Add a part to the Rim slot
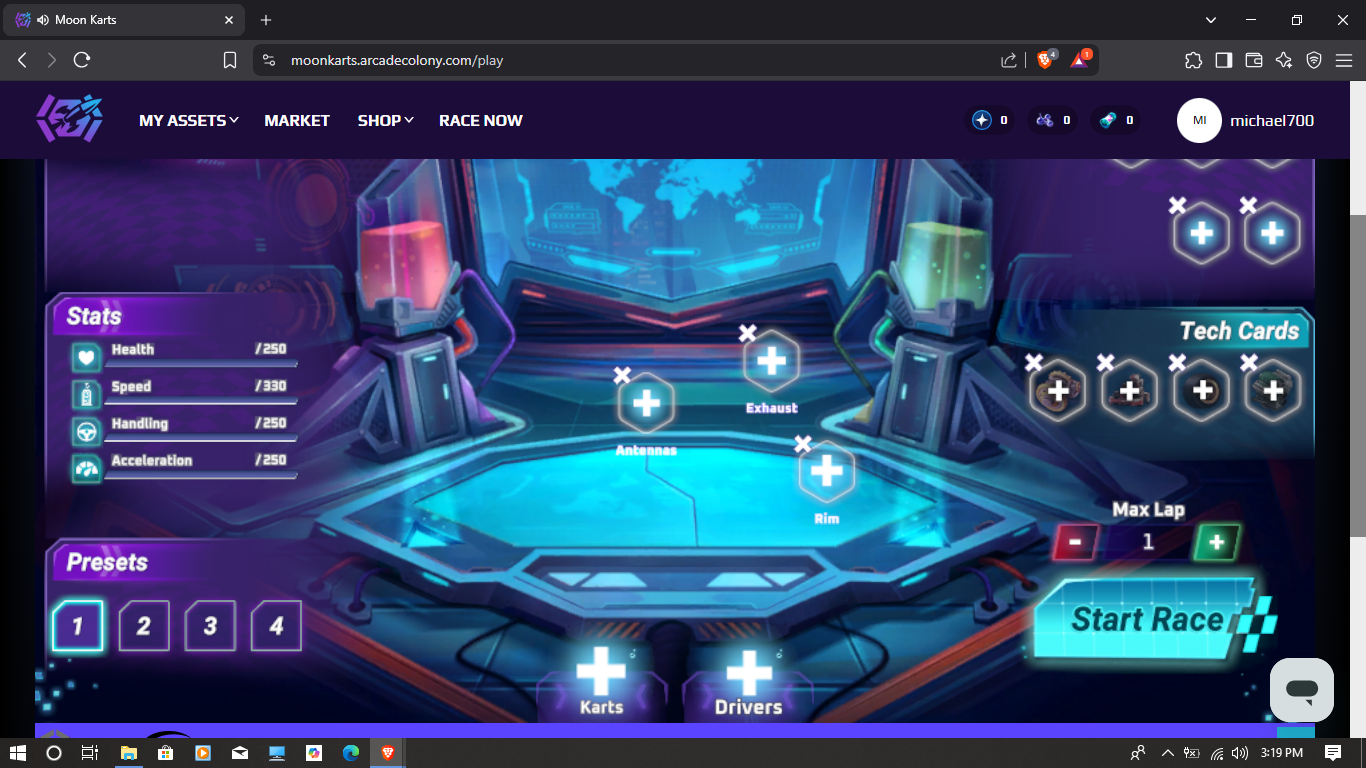 click(826, 471)
